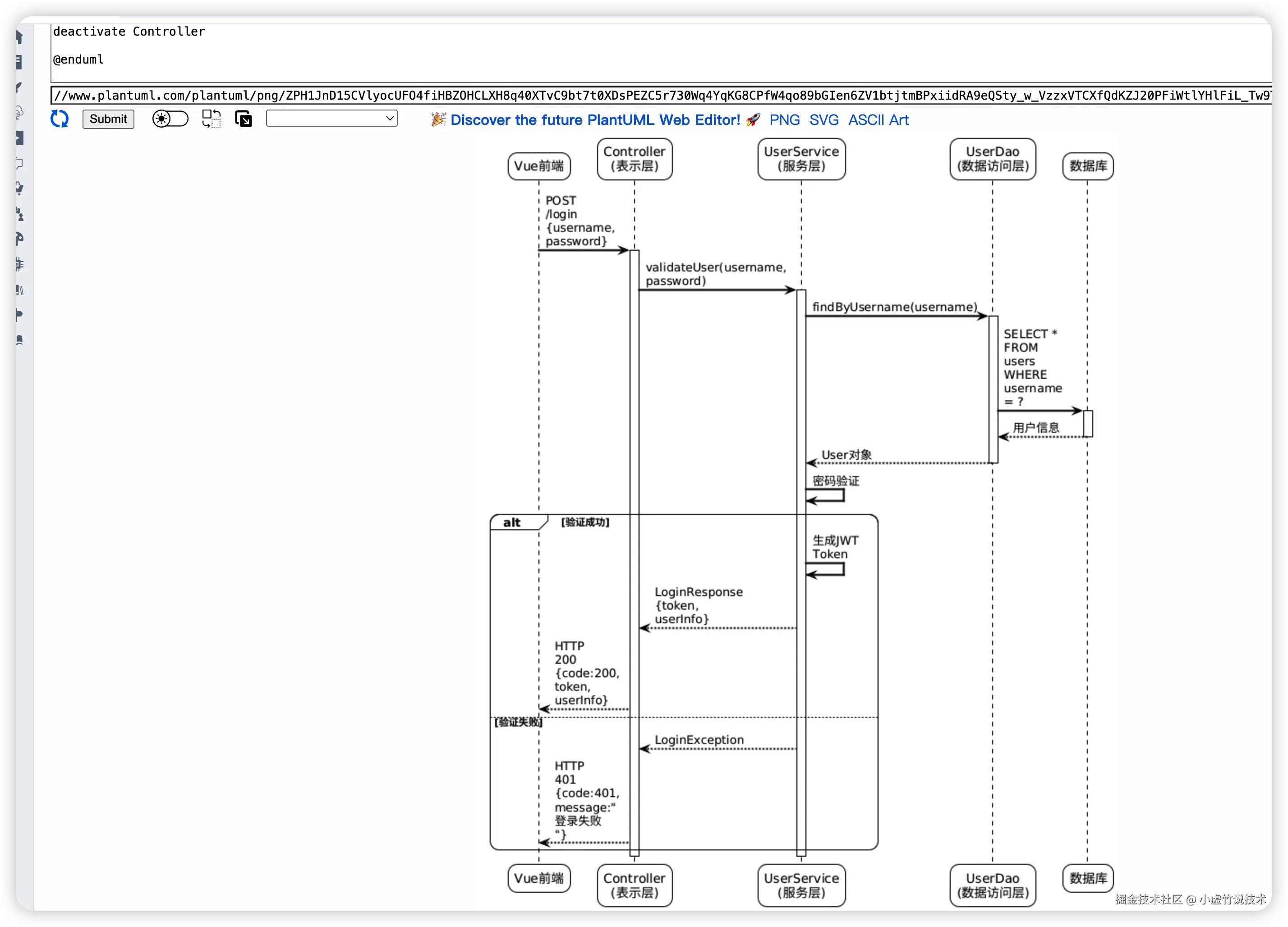1288x927 pixels.
Task: Click the home icon in left sidebar
Action: click(19, 37)
